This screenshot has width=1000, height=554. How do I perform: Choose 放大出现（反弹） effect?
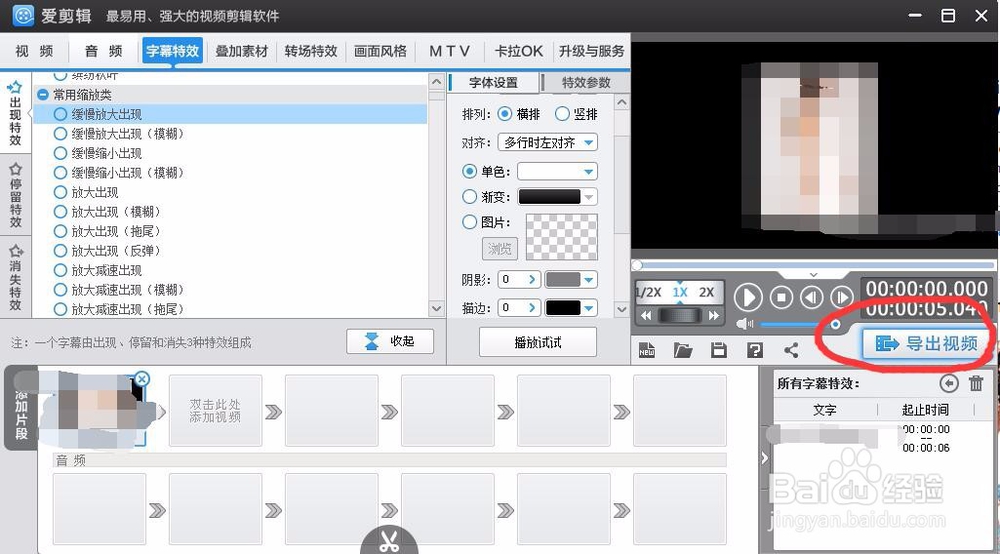(107, 251)
